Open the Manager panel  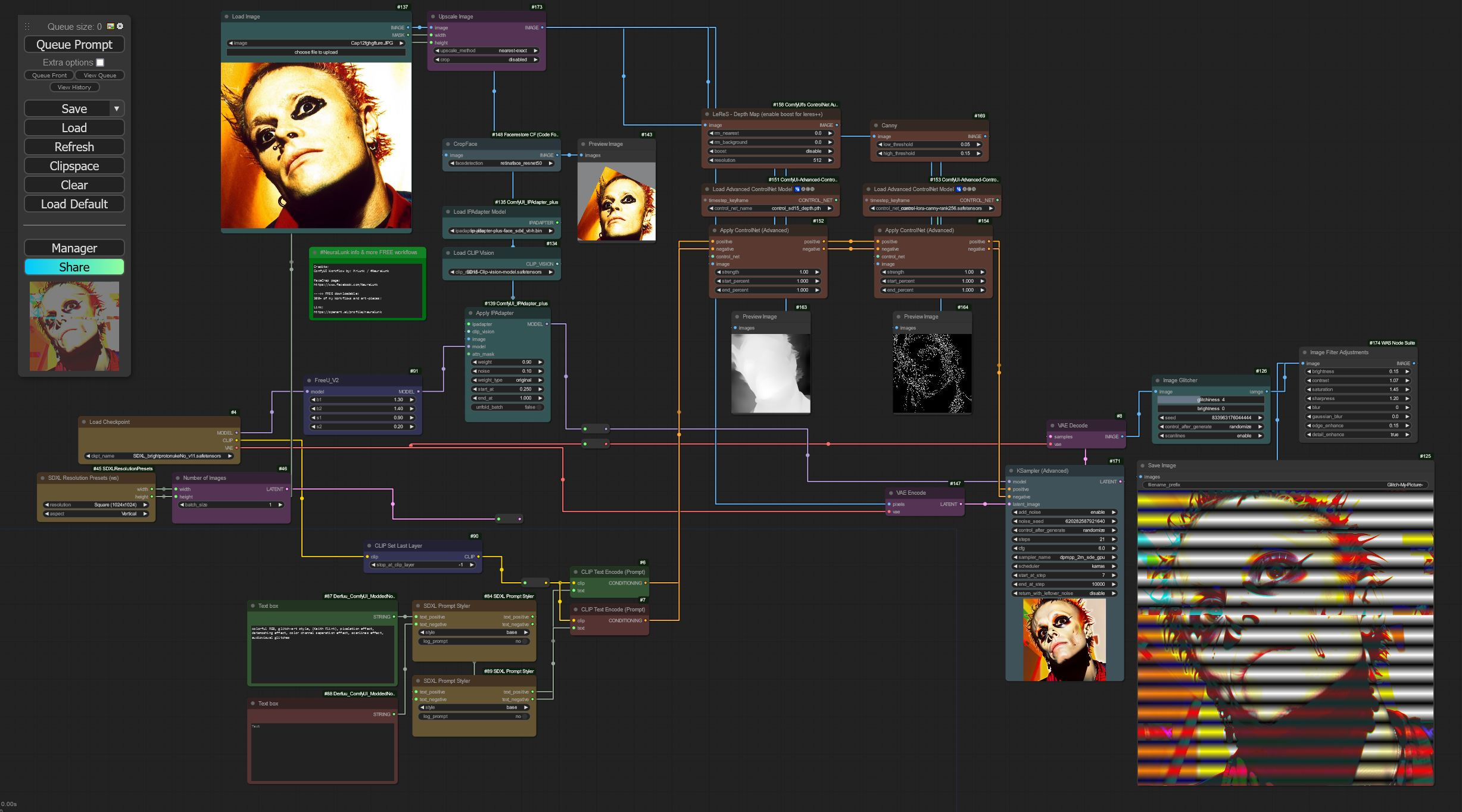pyautogui.click(x=74, y=248)
